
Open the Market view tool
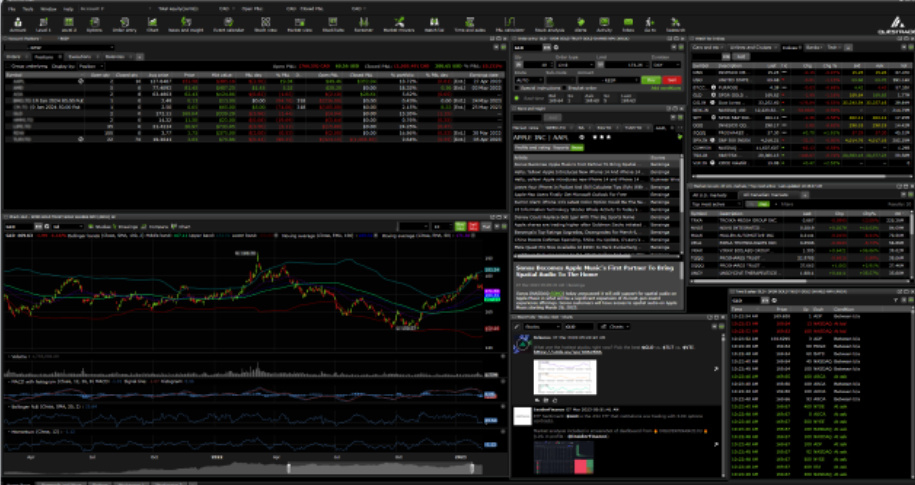299,25
